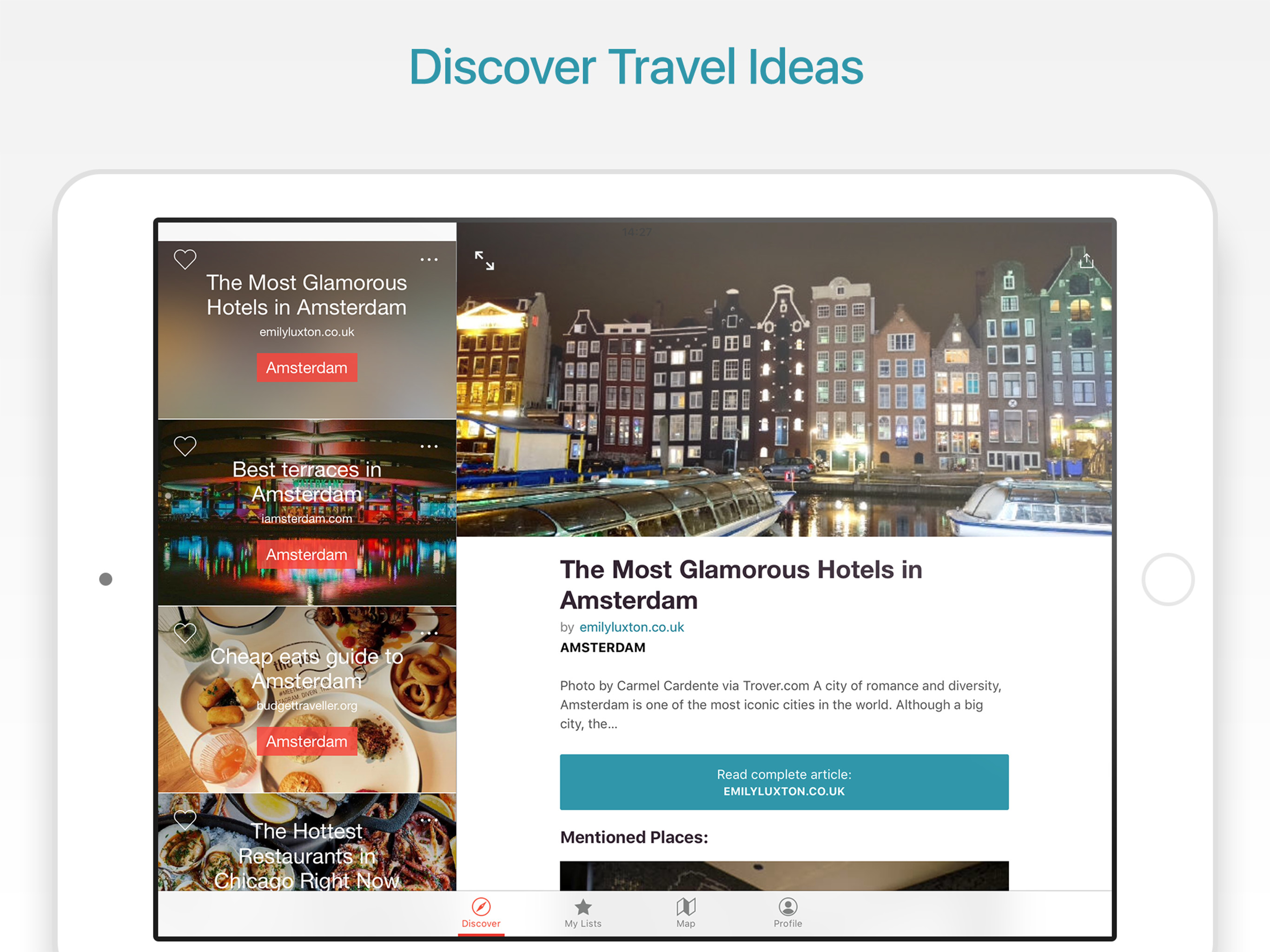The image size is (1270, 952).
Task: Favorite the Hottest Restaurants in Chicago card
Action: (185, 820)
